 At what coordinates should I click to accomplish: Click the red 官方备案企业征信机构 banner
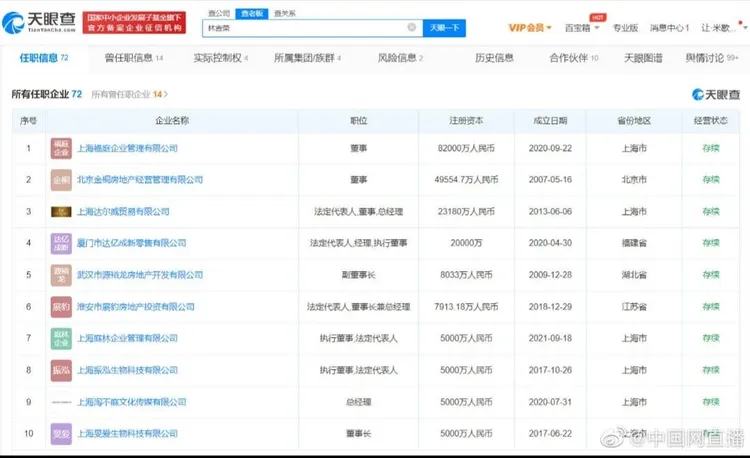pyautogui.click(x=134, y=22)
